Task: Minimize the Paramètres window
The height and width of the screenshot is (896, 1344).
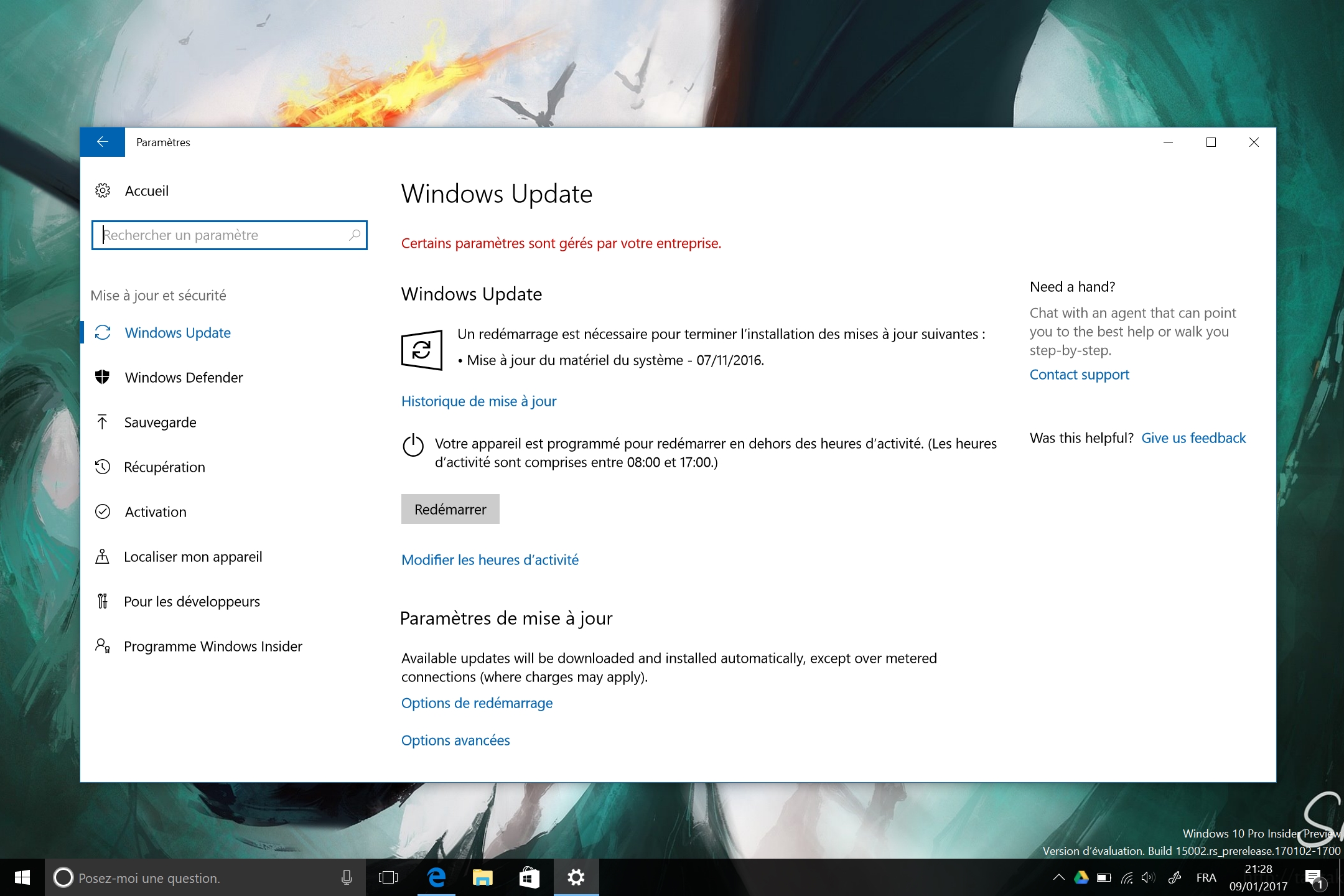Action: pyautogui.click(x=1168, y=142)
